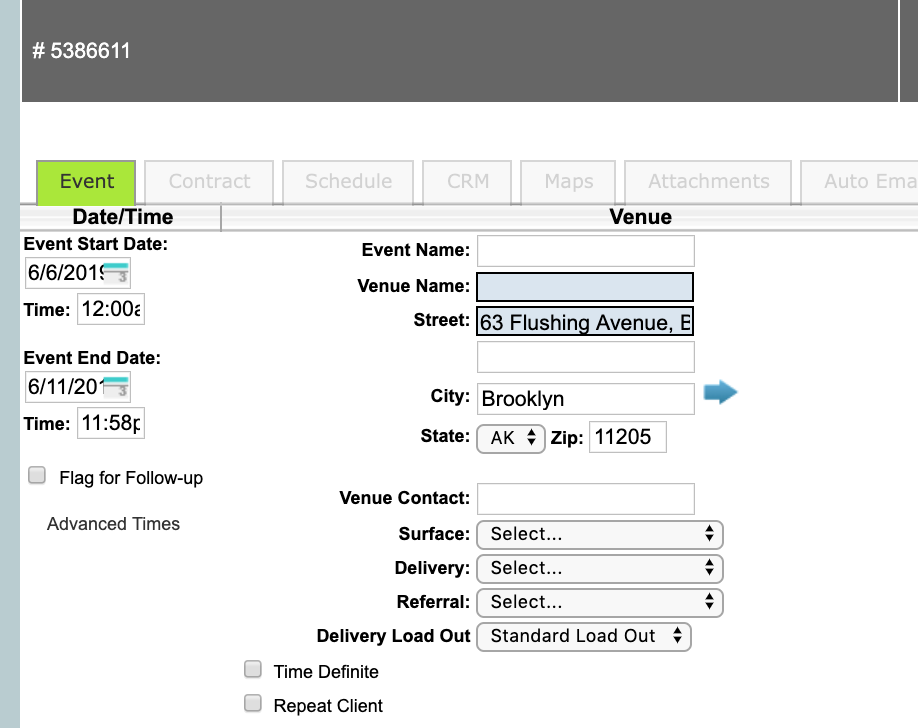This screenshot has width=918, height=728.
Task: Expand the Surface select menu
Action: click(x=599, y=534)
